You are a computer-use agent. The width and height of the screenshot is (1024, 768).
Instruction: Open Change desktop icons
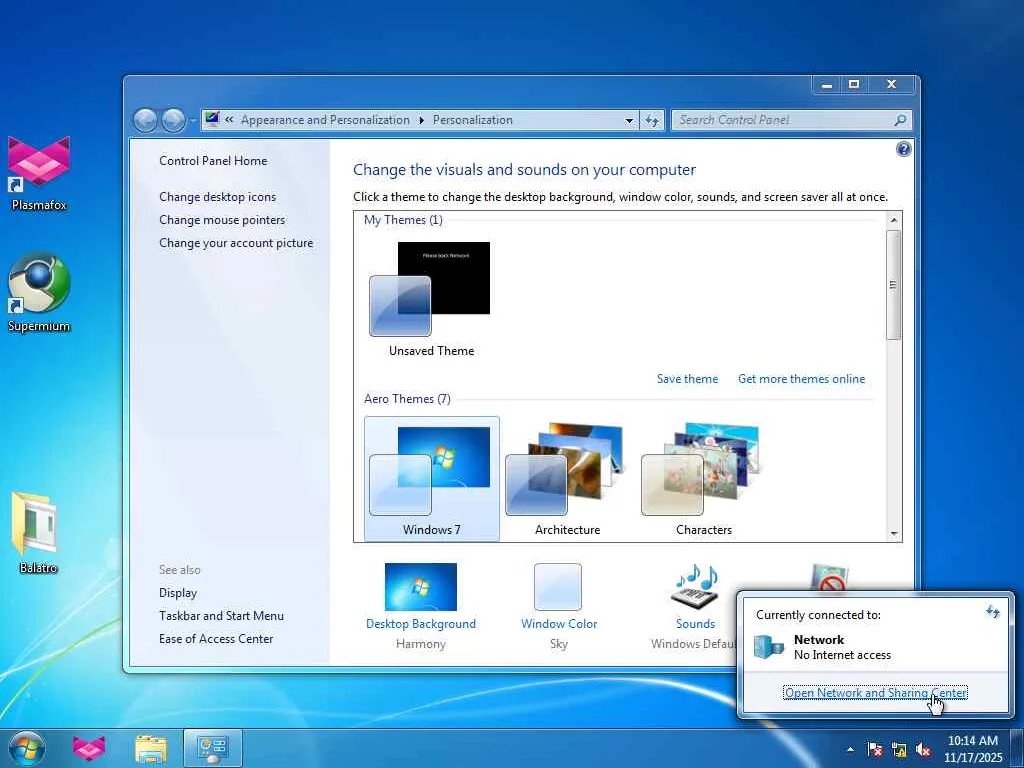[217, 197]
